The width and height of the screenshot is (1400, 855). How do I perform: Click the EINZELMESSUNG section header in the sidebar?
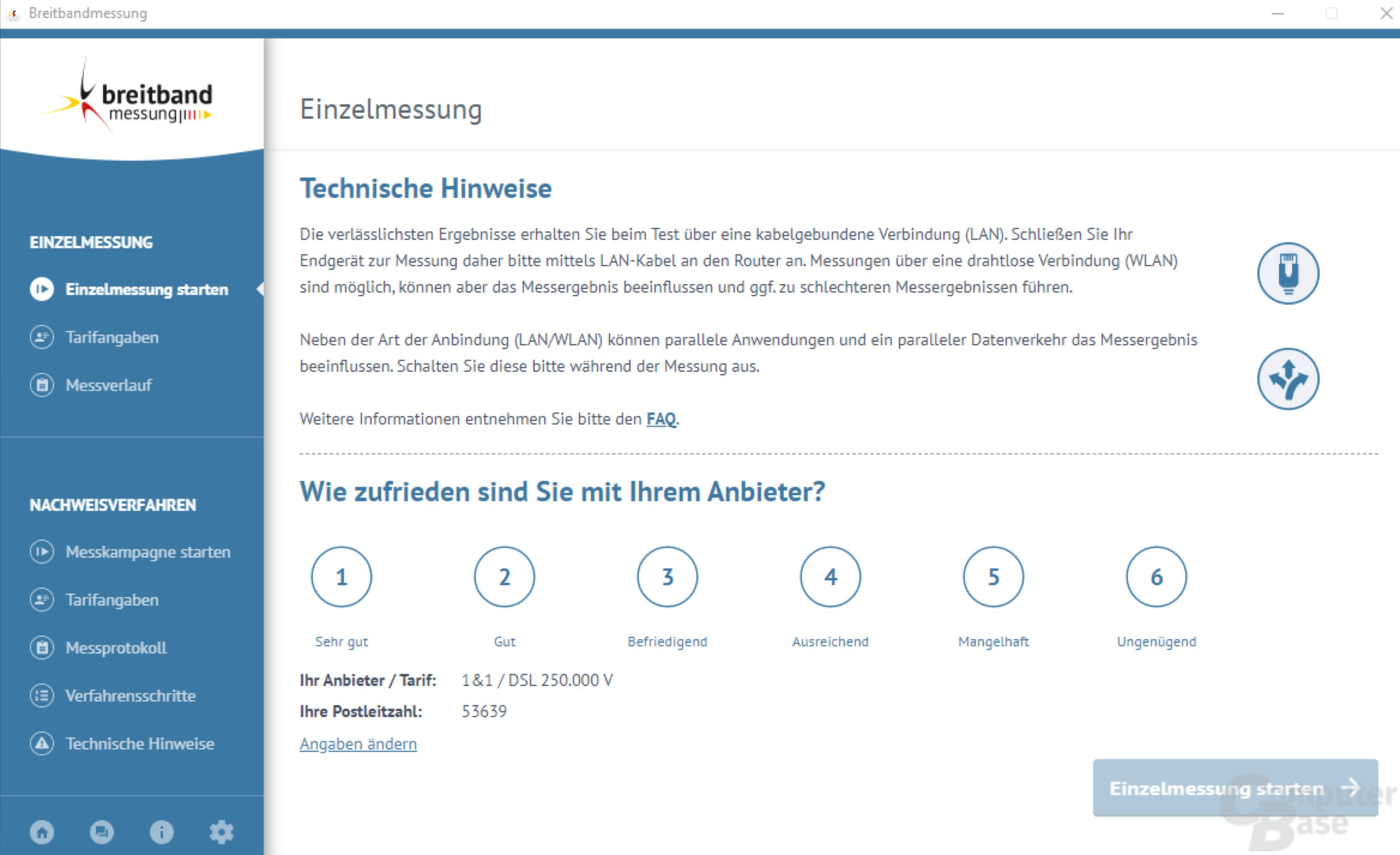click(91, 242)
